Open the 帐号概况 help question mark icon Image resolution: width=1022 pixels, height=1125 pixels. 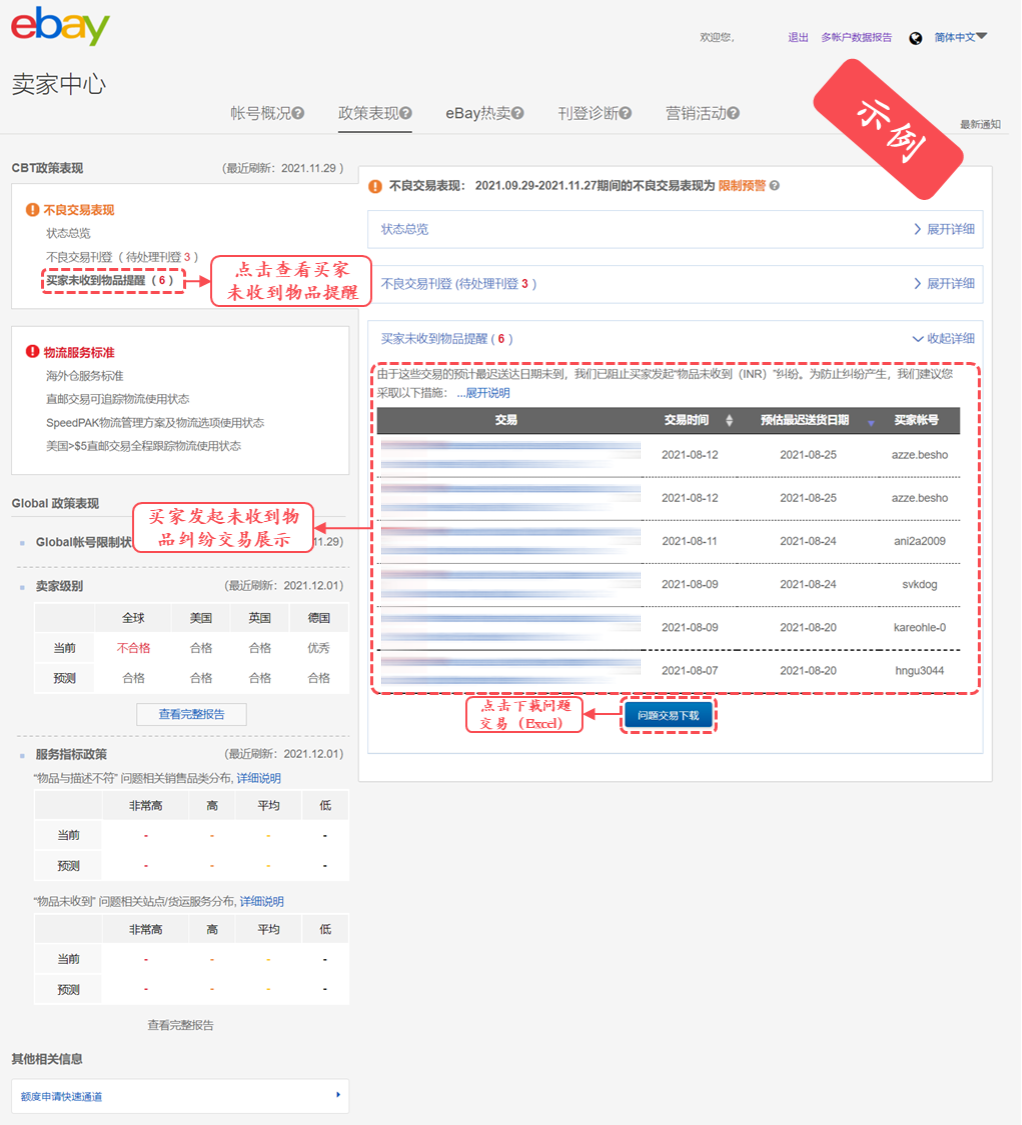(296, 113)
